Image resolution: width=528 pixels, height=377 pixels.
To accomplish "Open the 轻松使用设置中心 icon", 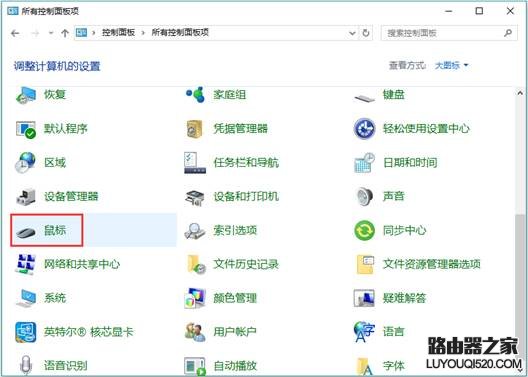I will click(x=364, y=129).
